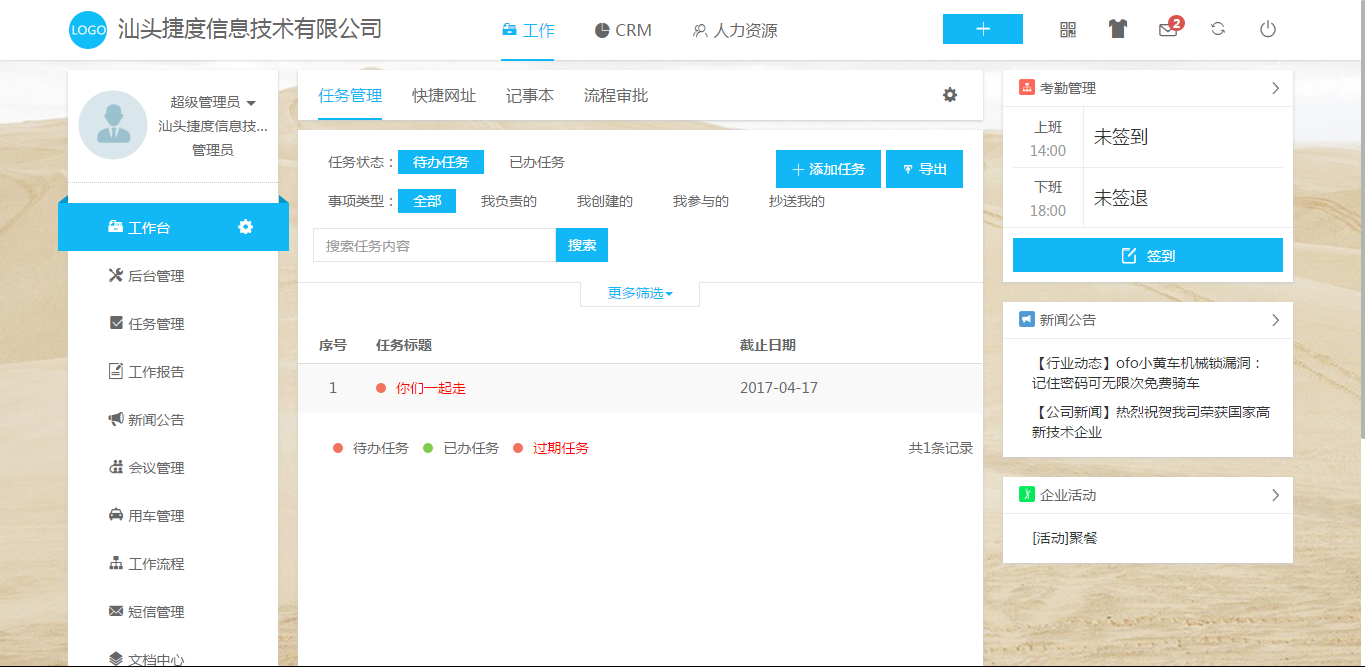This screenshot has height=667, width=1365.
Task: Click the gear icon beside 工作台
Action: point(246,227)
